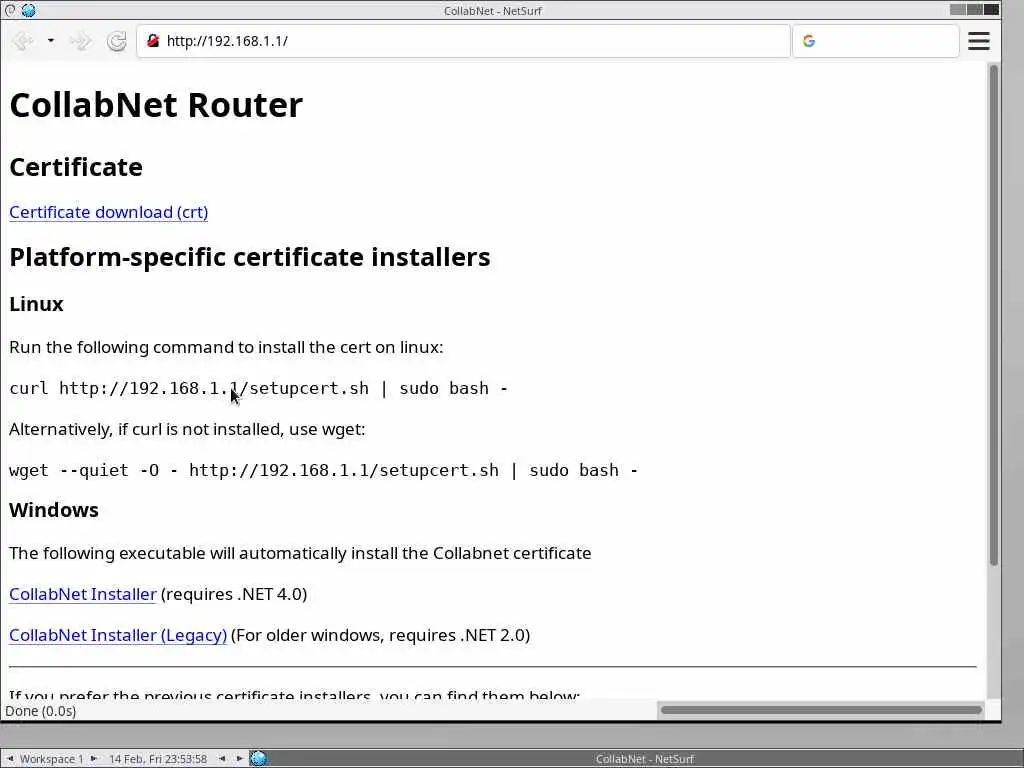Open the CollabNet Installer link

click(x=83, y=594)
